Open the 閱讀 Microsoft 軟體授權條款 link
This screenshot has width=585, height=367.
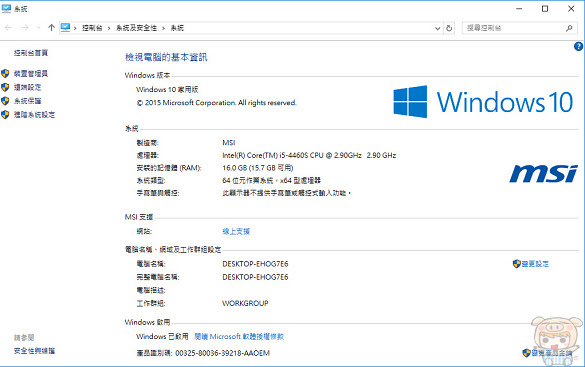(239, 336)
